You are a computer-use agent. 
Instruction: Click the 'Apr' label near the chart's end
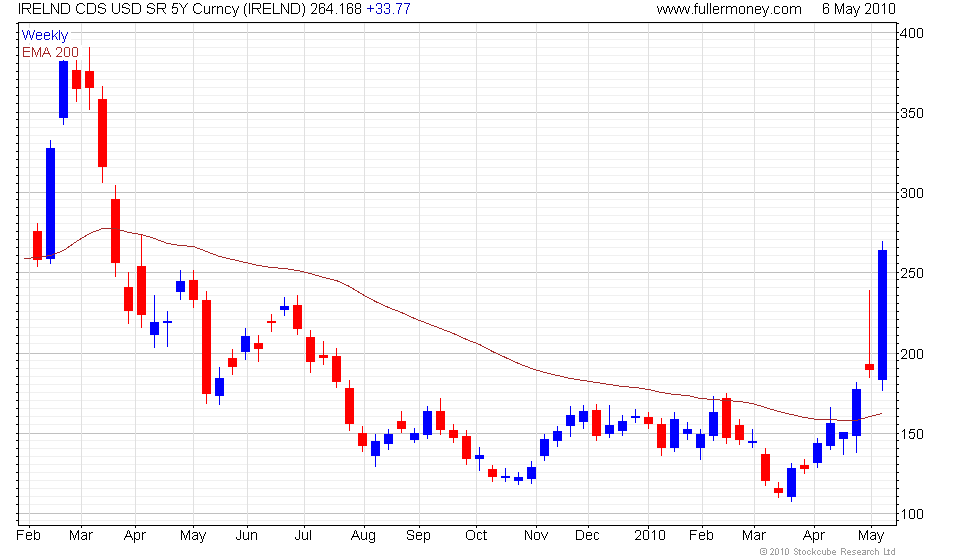[x=813, y=536]
